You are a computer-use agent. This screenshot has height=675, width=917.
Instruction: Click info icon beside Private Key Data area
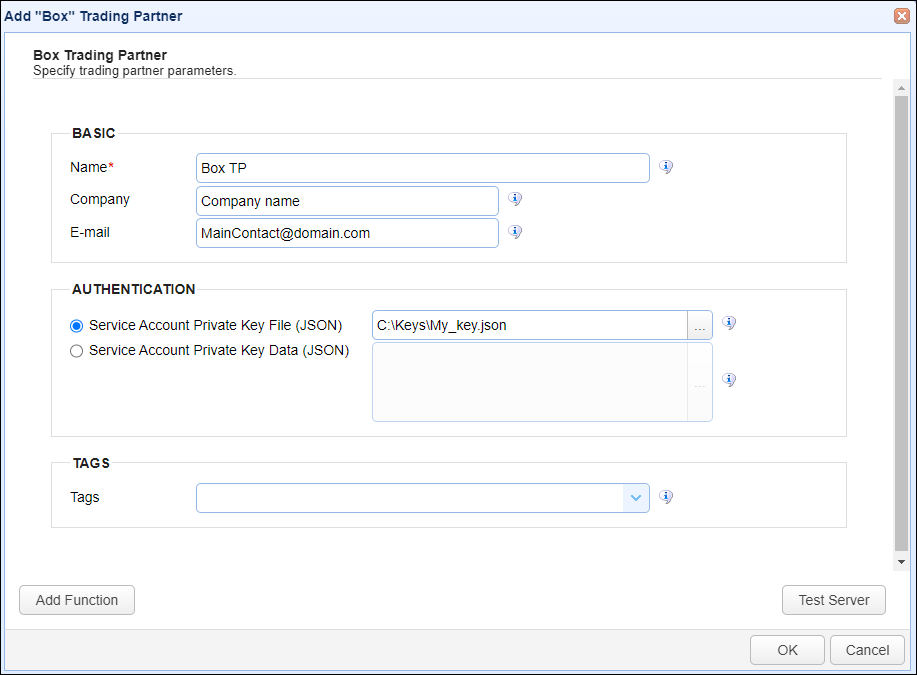point(729,380)
